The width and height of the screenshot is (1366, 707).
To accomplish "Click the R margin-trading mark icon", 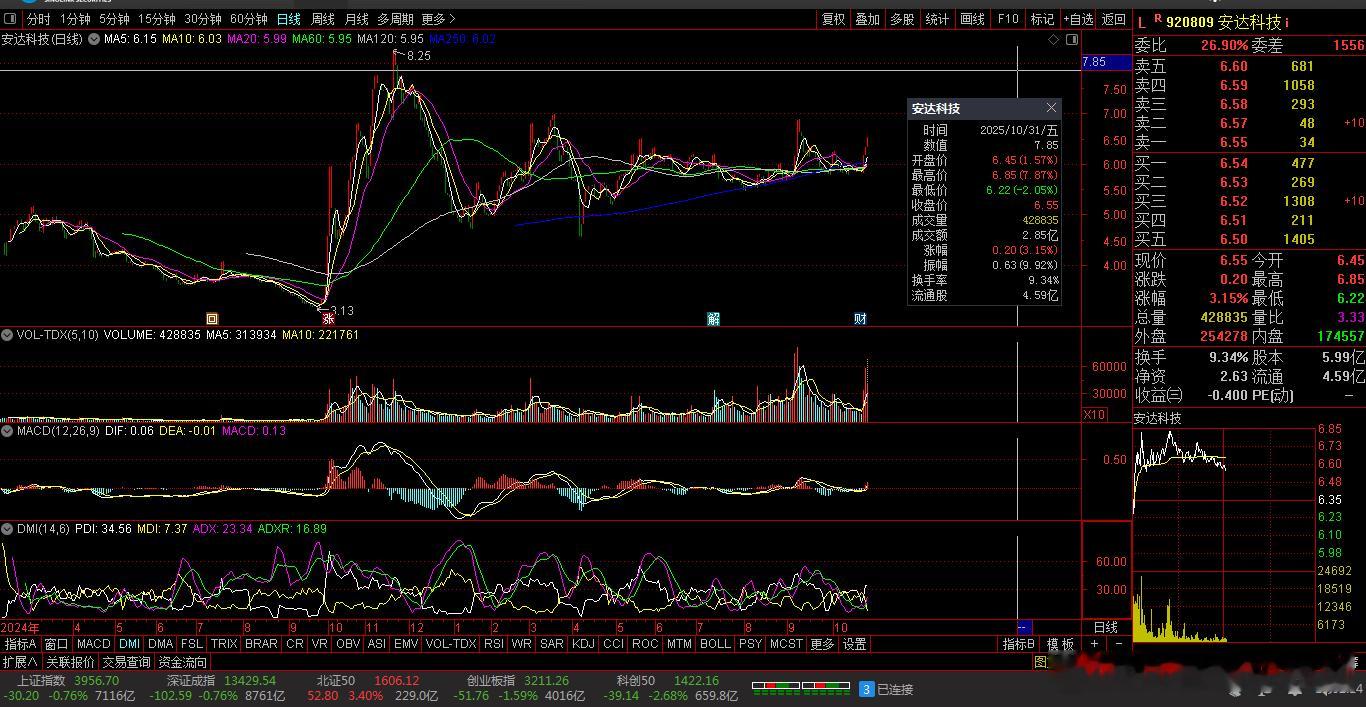I will tap(1158, 18).
